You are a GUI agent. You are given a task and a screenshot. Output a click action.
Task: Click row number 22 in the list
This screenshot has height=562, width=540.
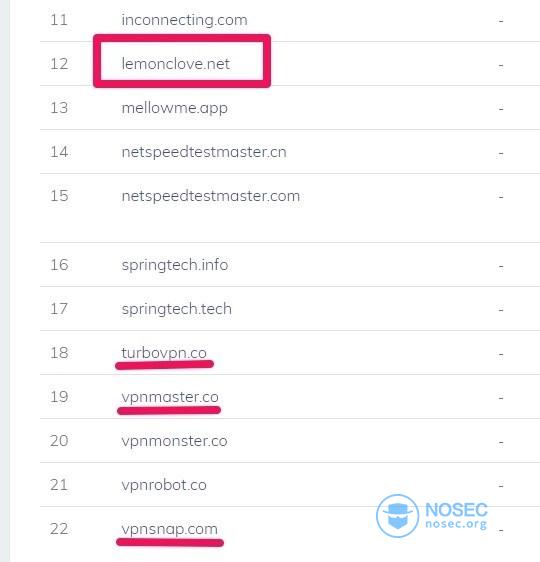(x=59, y=529)
